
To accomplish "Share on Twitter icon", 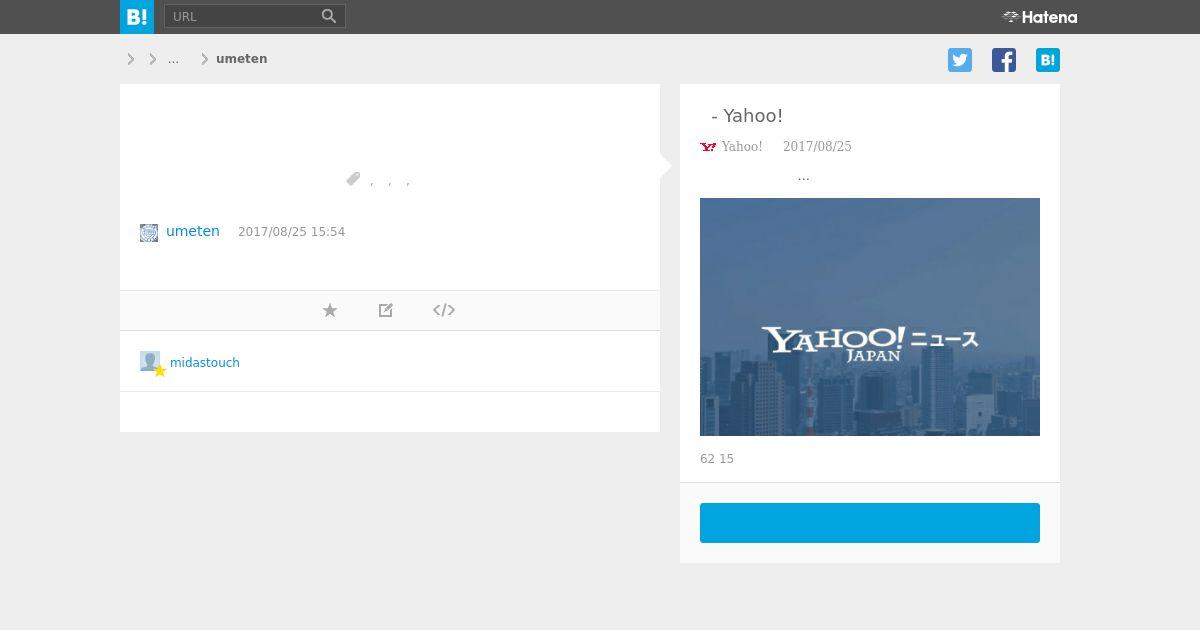I will click(x=960, y=60).
